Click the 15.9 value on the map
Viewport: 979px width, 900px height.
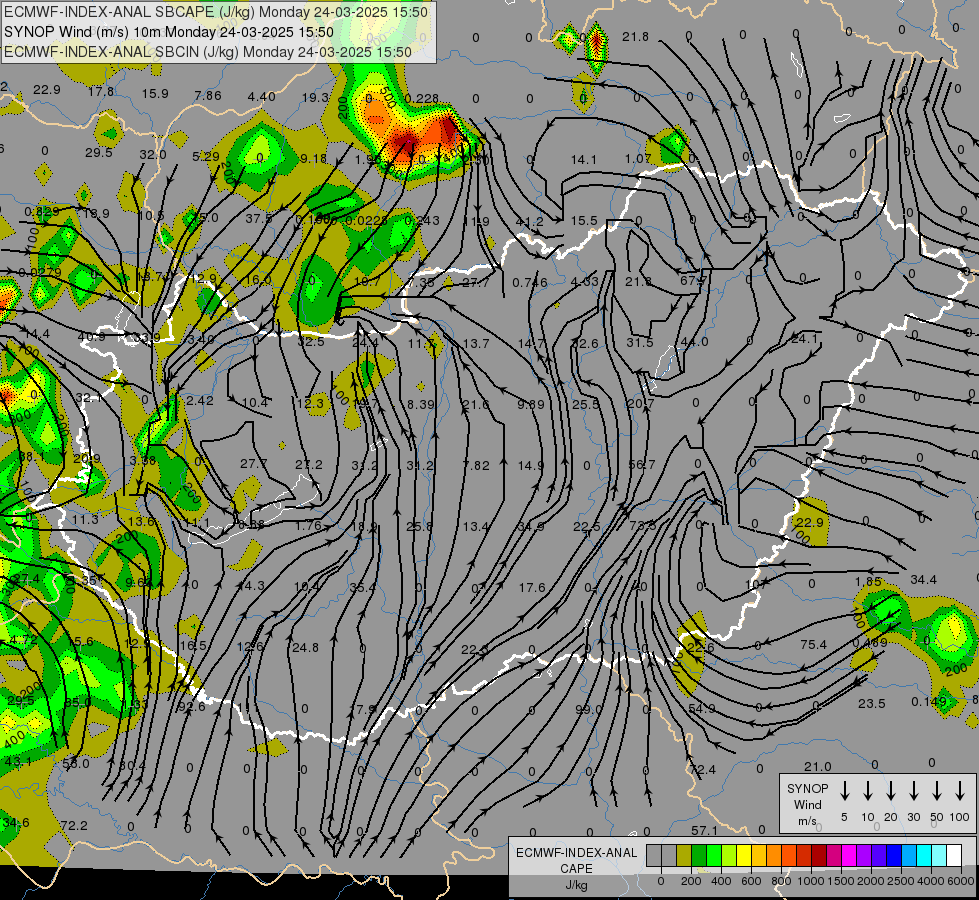coord(155,94)
